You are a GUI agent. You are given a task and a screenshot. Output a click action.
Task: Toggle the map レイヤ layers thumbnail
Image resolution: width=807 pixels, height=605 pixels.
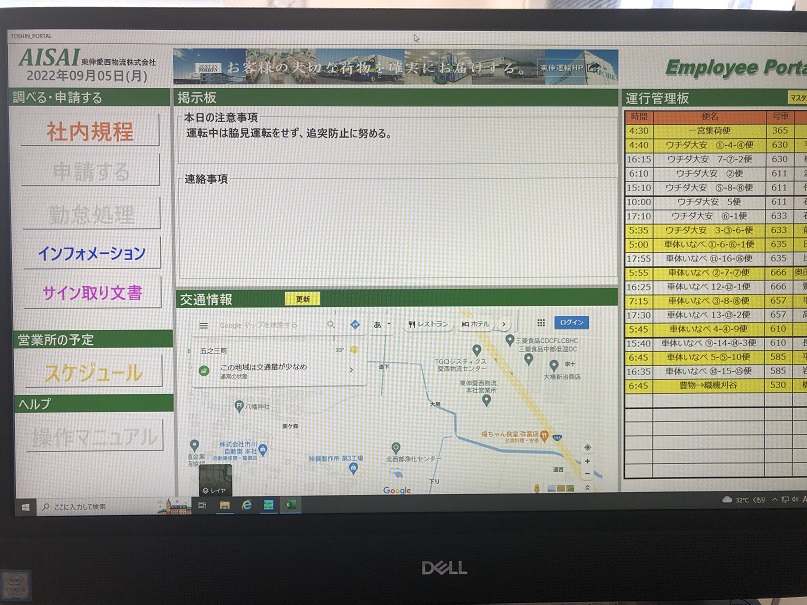[x=213, y=481]
